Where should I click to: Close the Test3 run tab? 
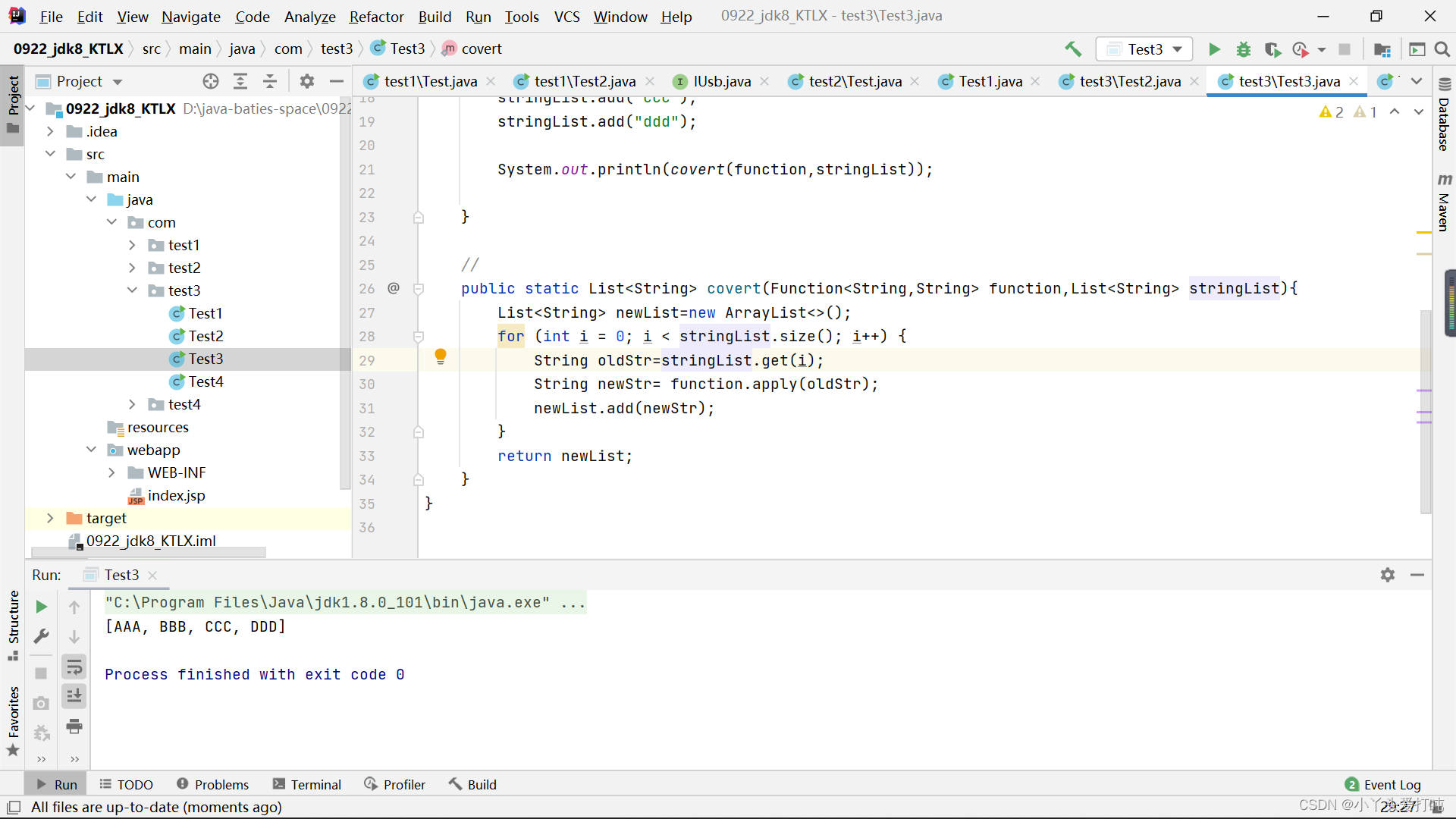click(x=152, y=576)
